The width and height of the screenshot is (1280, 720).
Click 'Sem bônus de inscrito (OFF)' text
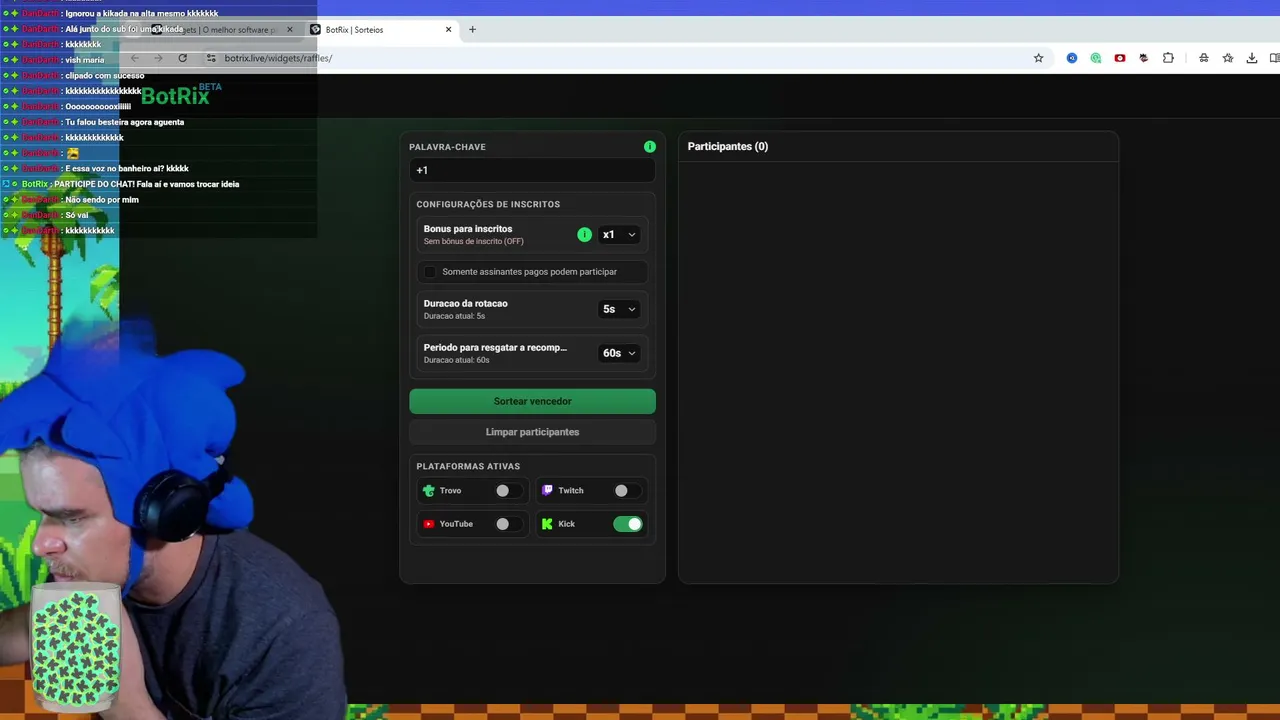click(x=473, y=242)
